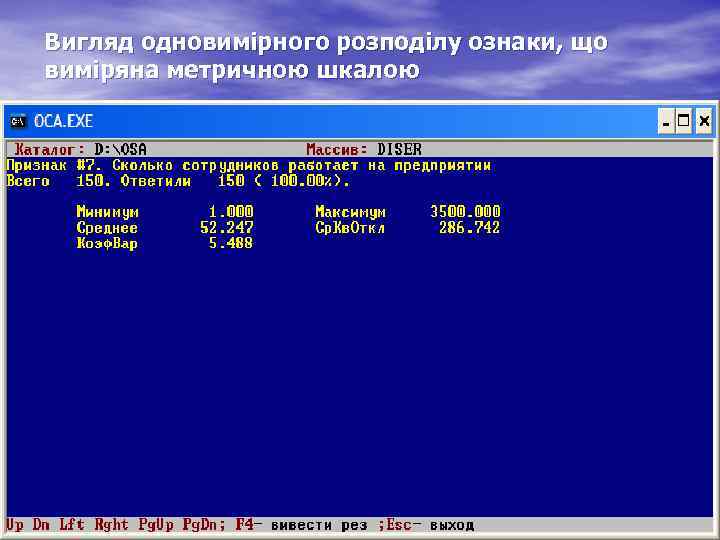
Task: Click 'Esc' hint in status bar
Action: (399, 524)
